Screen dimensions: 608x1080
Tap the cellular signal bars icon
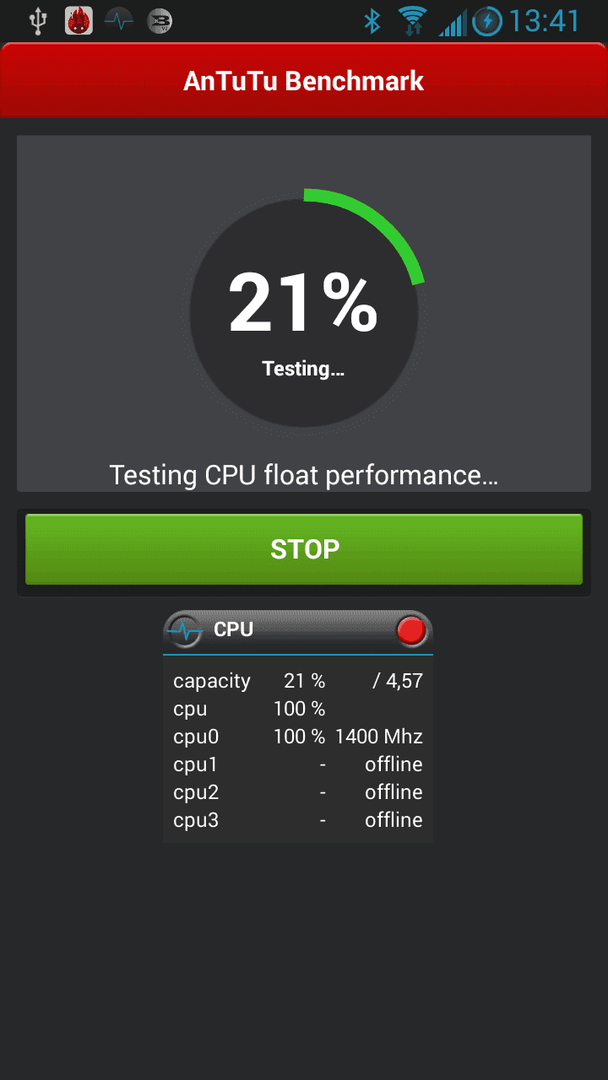[x=452, y=23]
